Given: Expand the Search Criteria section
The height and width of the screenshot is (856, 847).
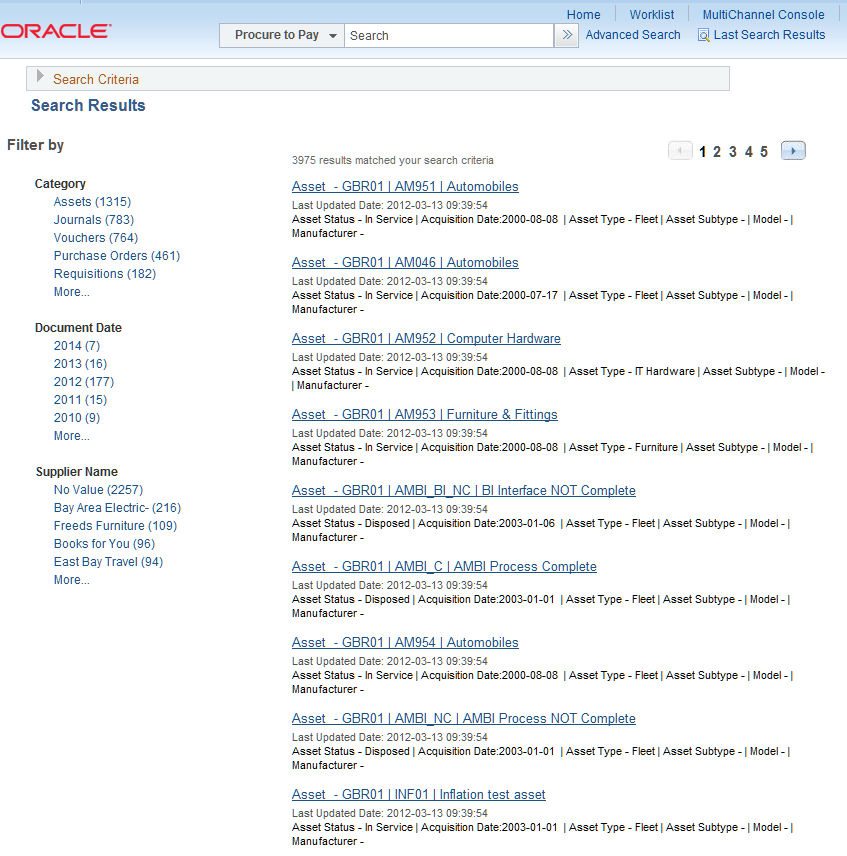Looking at the screenshot, I should point(40,76).
